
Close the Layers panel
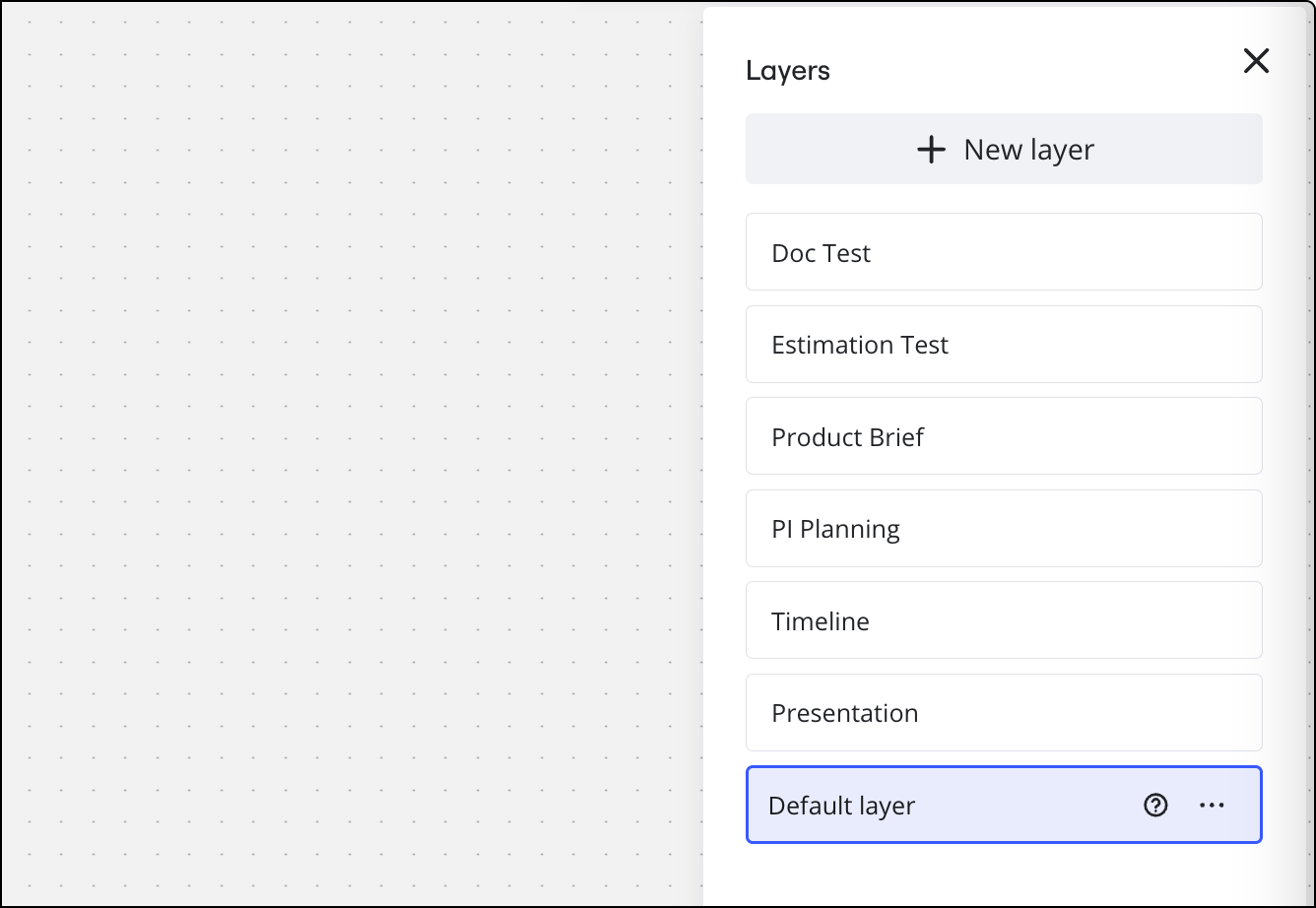1256,61
